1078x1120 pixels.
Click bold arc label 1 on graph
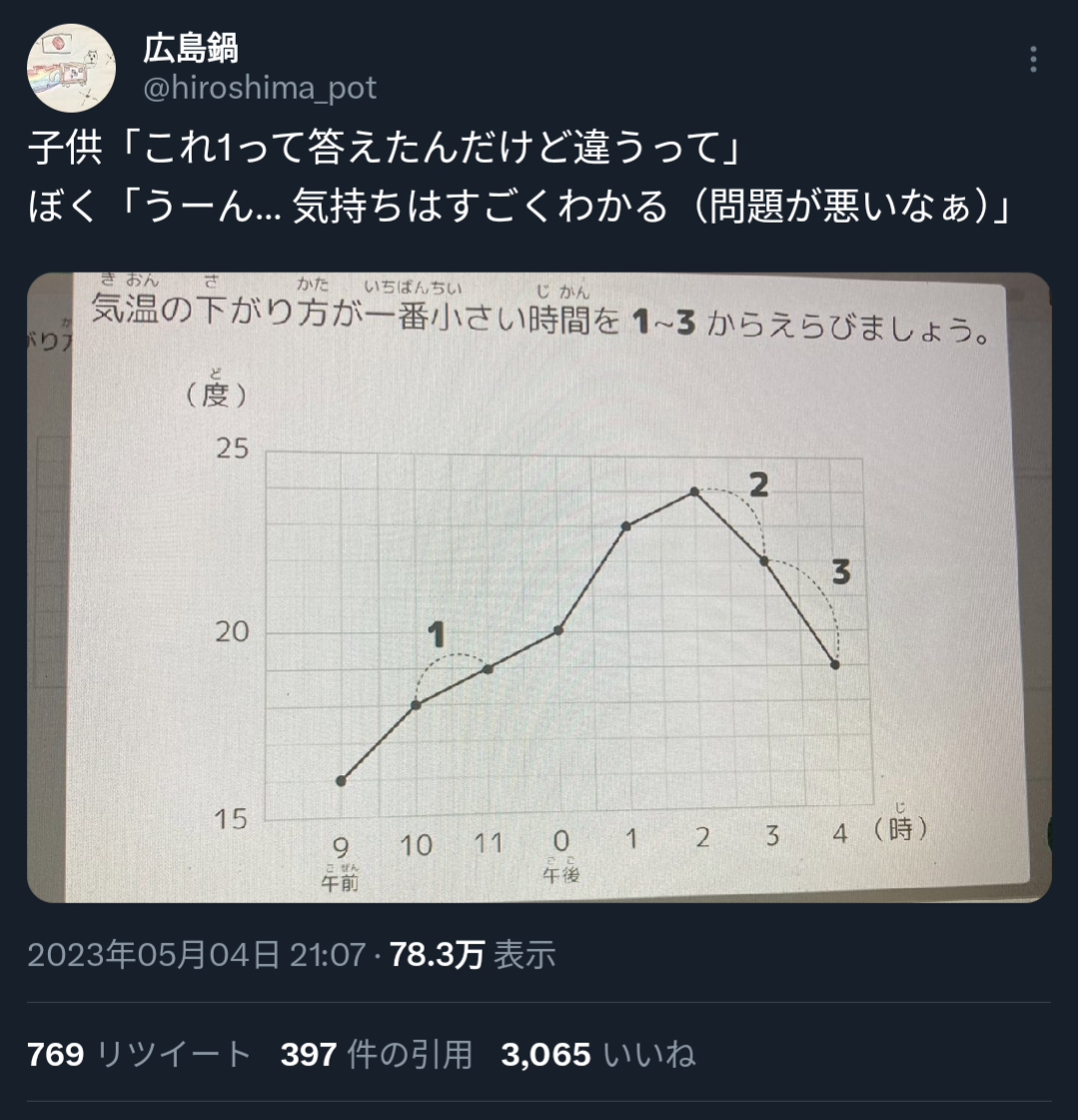(435, 633)
